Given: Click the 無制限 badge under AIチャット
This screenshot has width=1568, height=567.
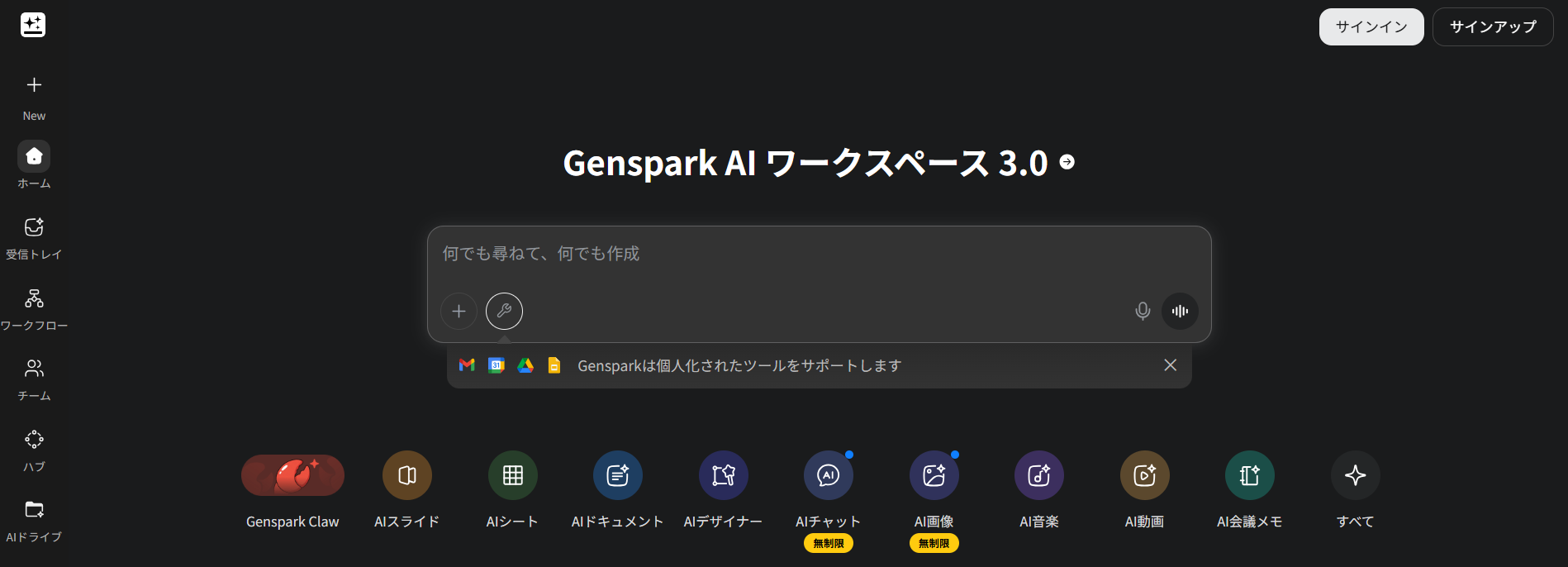Looking at the screenshot, I should click(829, 543).
